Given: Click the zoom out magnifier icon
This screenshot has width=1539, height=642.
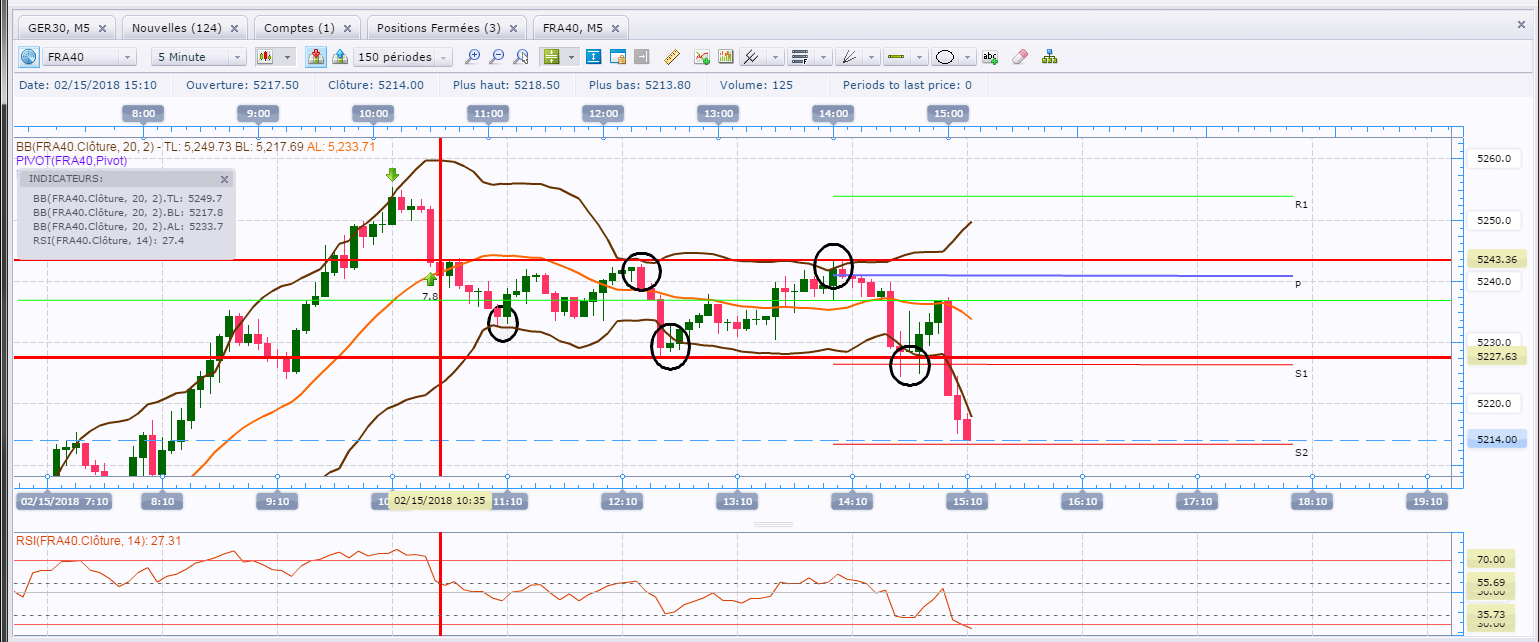Looking at the screenshot, I should [x=497, y=57].
